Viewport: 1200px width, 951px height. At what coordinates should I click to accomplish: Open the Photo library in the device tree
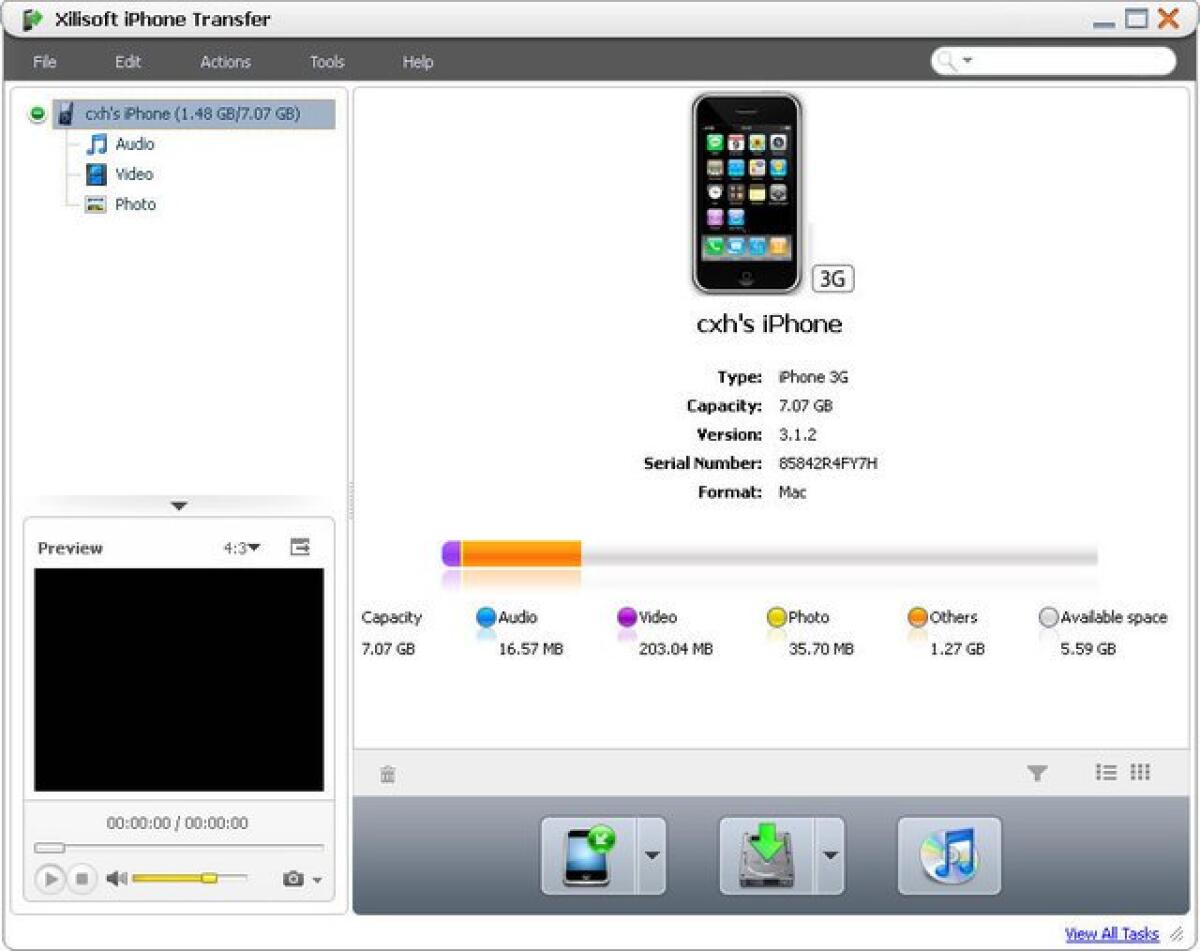[x=135, y=203]
